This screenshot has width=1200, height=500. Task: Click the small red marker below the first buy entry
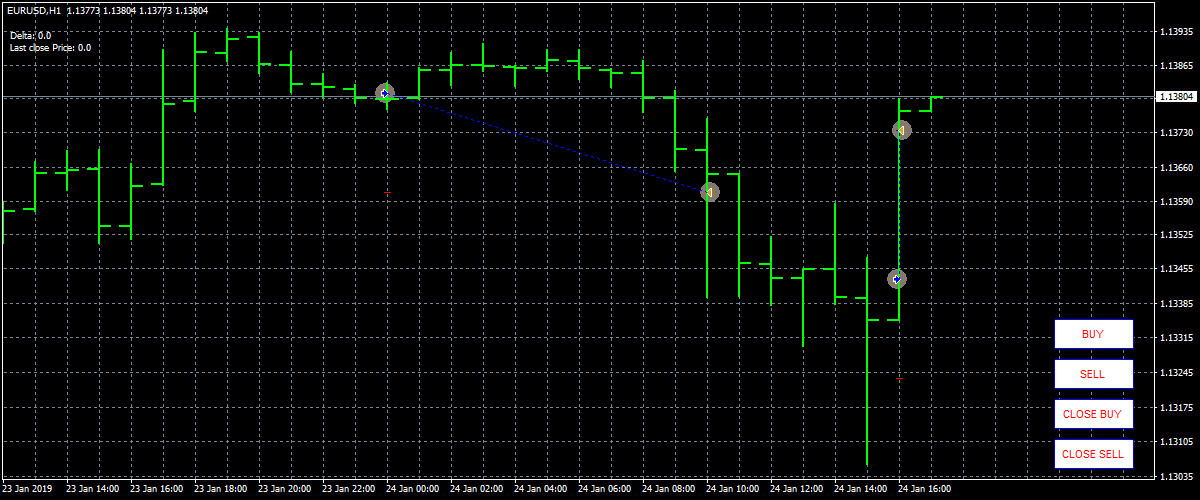[388, 192]
